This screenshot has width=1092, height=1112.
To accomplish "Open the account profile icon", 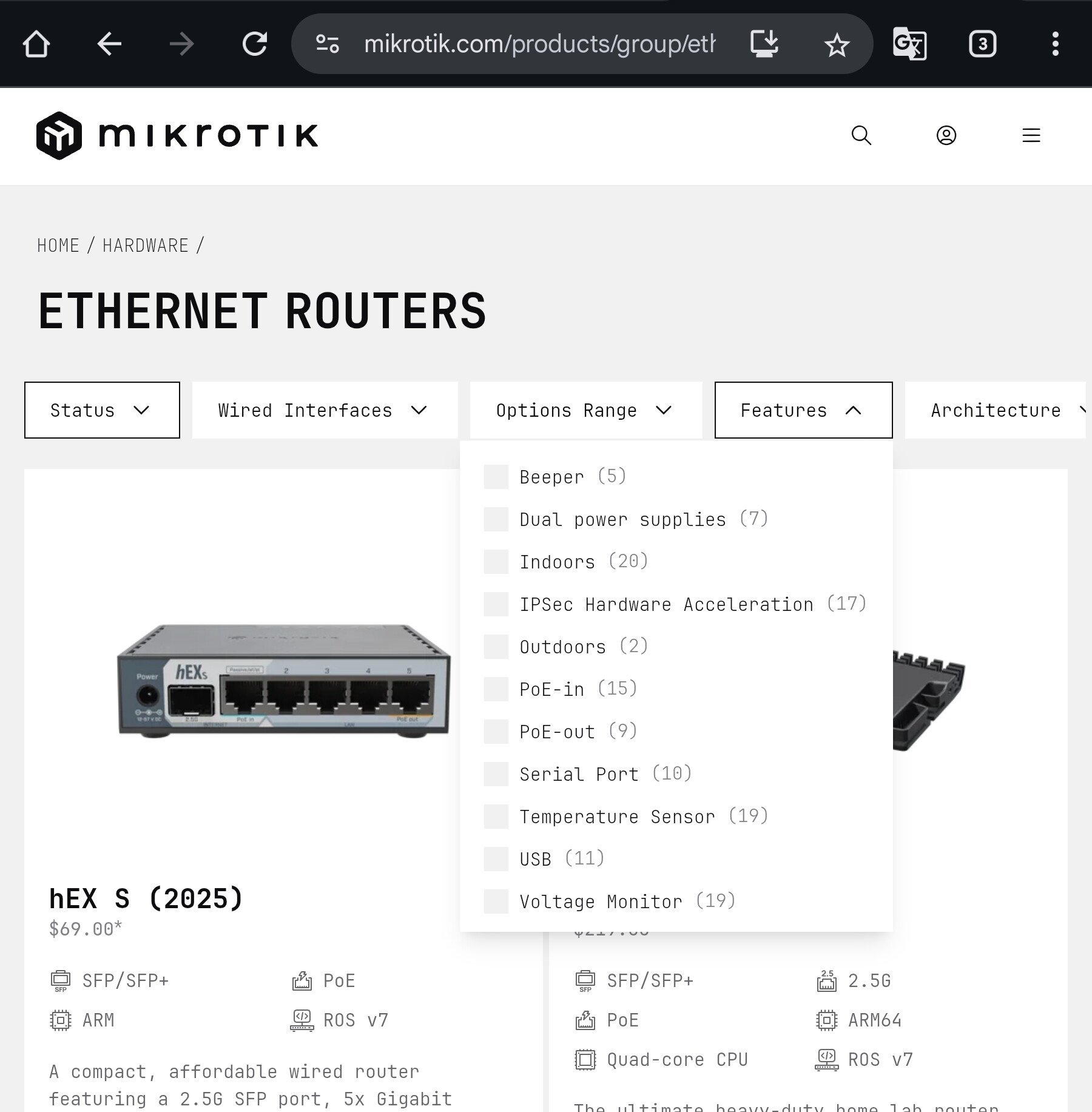I will pos(946,135).
